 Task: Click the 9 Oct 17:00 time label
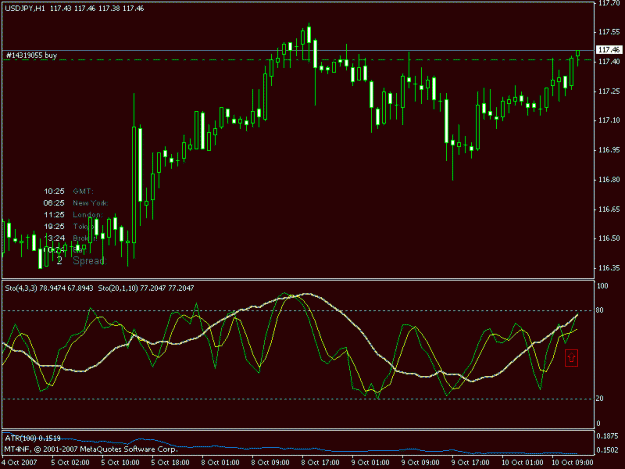pos(470,463)
